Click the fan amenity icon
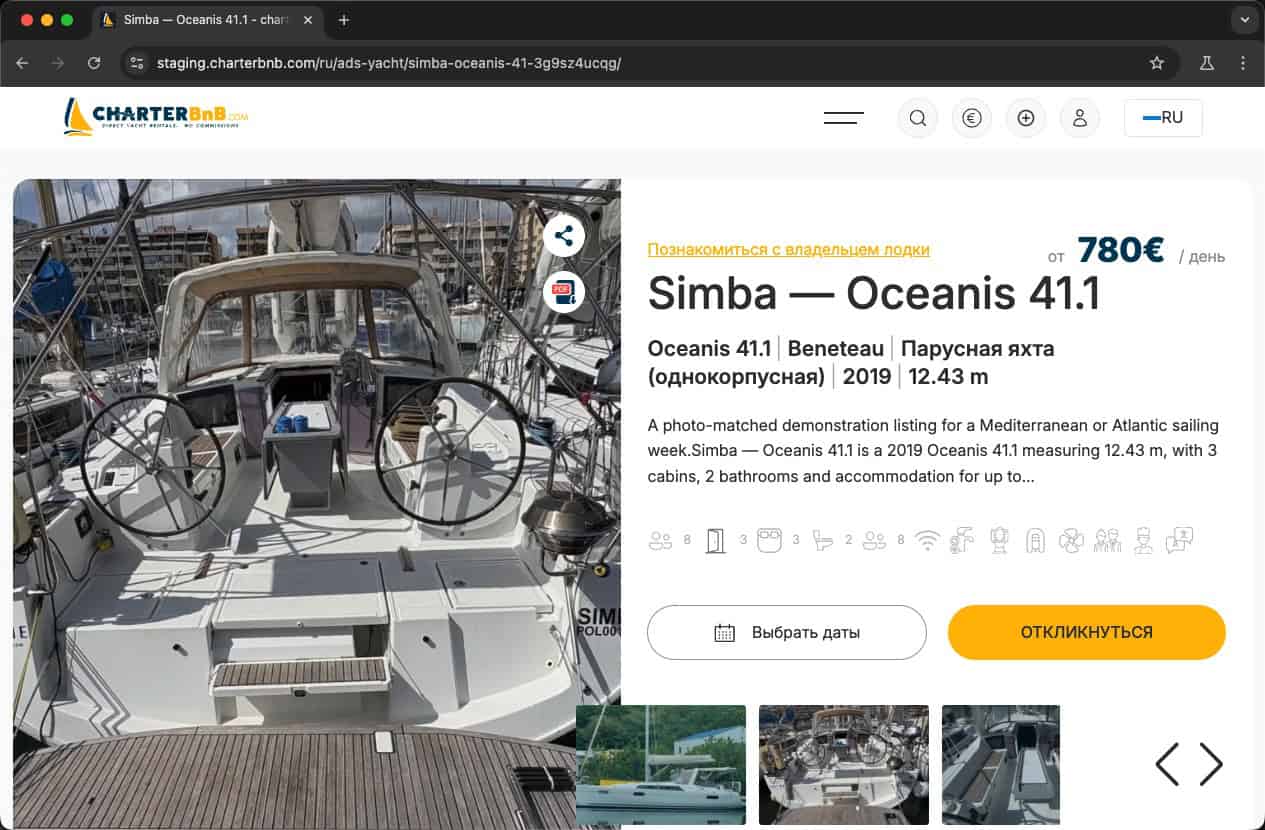Image resolution: width=1265 pixels, height=830 pixels. 1071,541
